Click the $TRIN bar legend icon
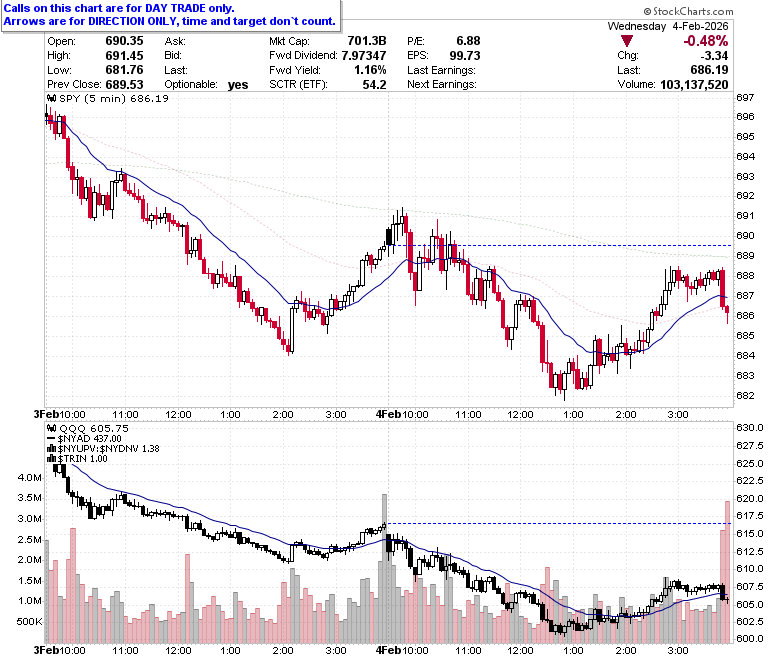 coord(52,459)
